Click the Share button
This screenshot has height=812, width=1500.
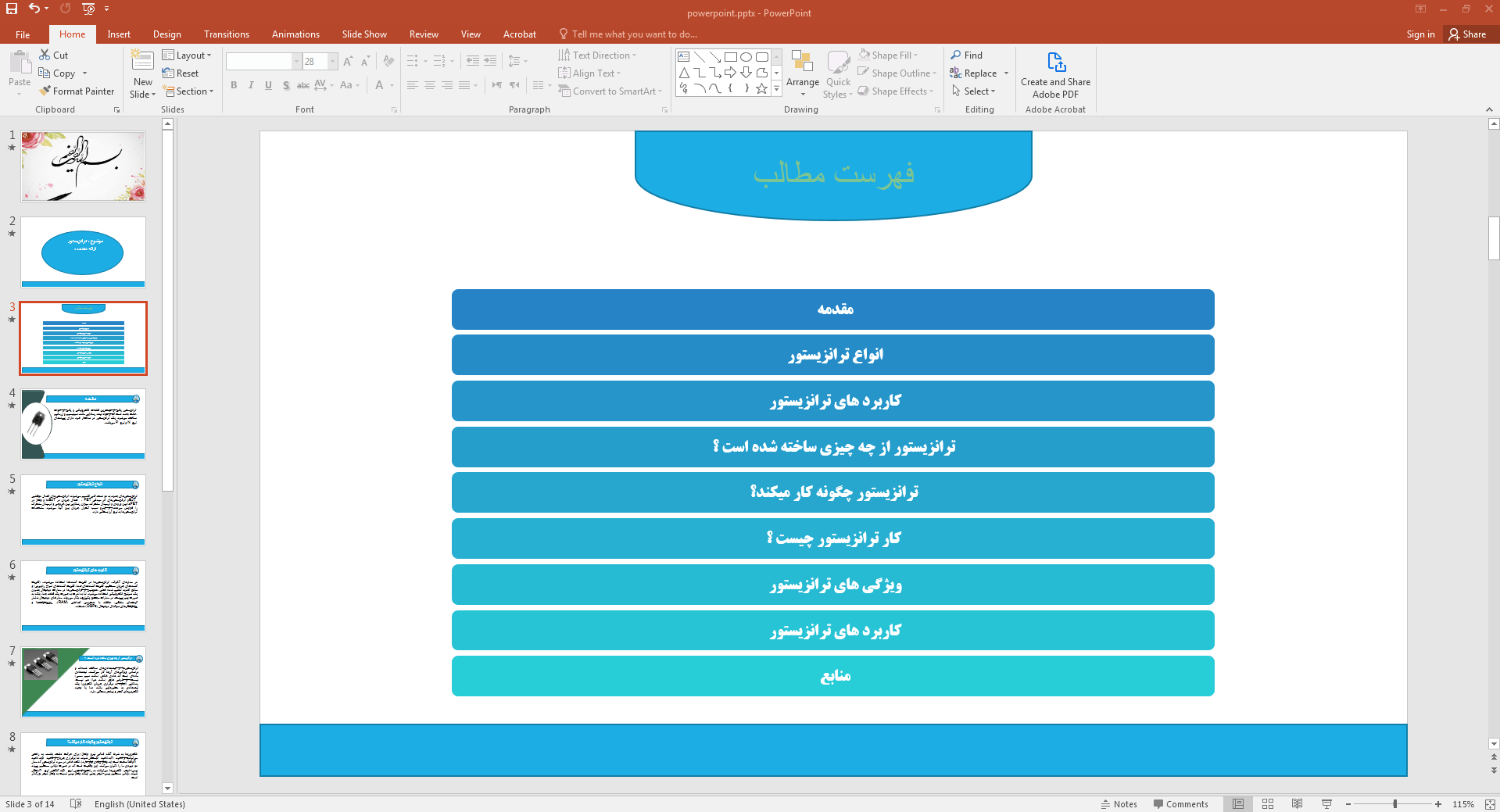pos(1467,34)
